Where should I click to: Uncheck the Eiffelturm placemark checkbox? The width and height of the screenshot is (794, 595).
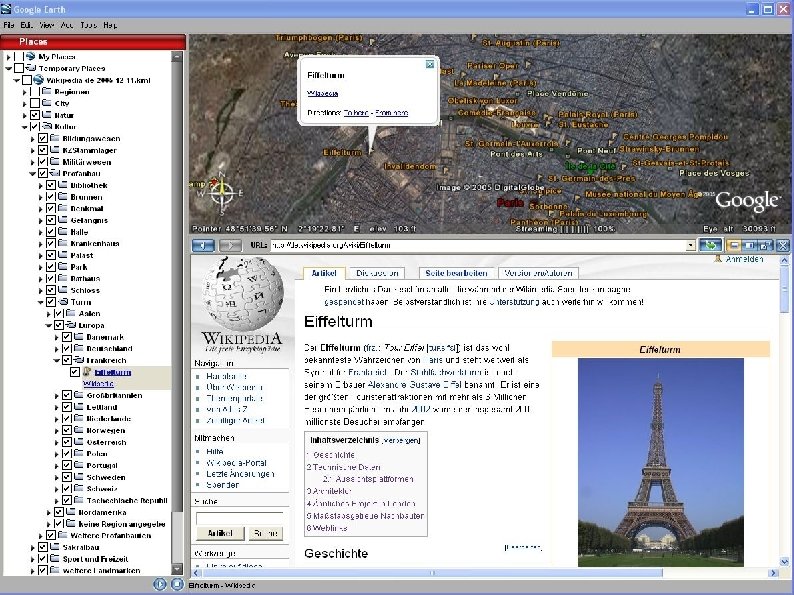(x=74, y=372)
